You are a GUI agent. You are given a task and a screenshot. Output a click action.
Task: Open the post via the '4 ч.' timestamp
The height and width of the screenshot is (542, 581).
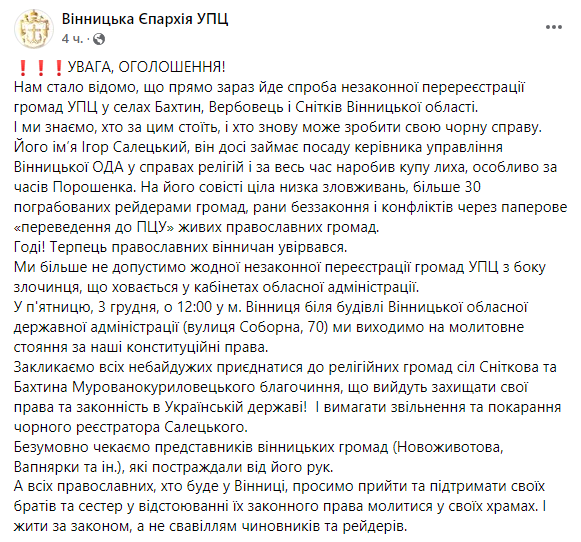(x=72, y=39)
